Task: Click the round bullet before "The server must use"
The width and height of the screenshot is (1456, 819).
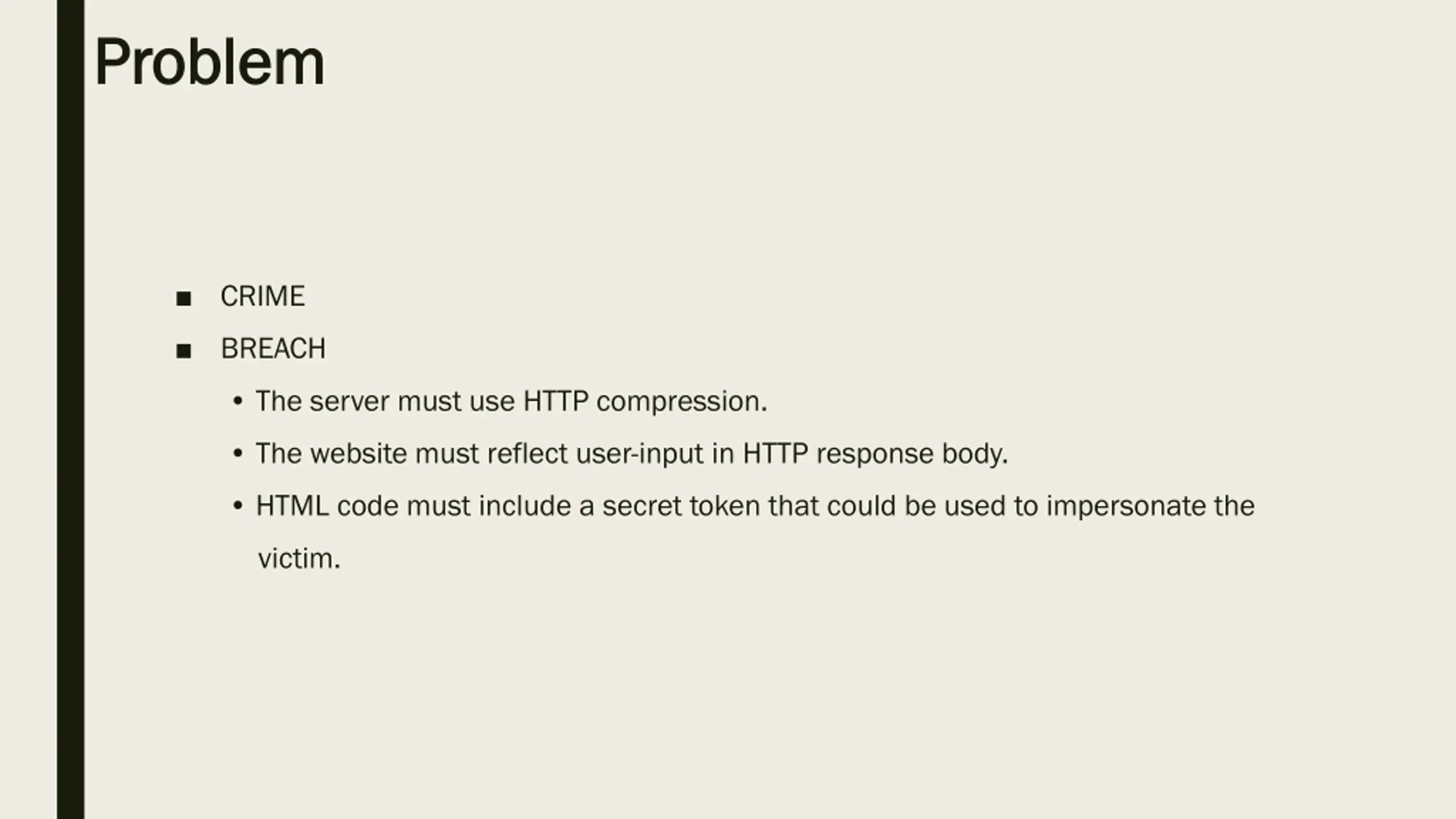Action: point(238,402)
